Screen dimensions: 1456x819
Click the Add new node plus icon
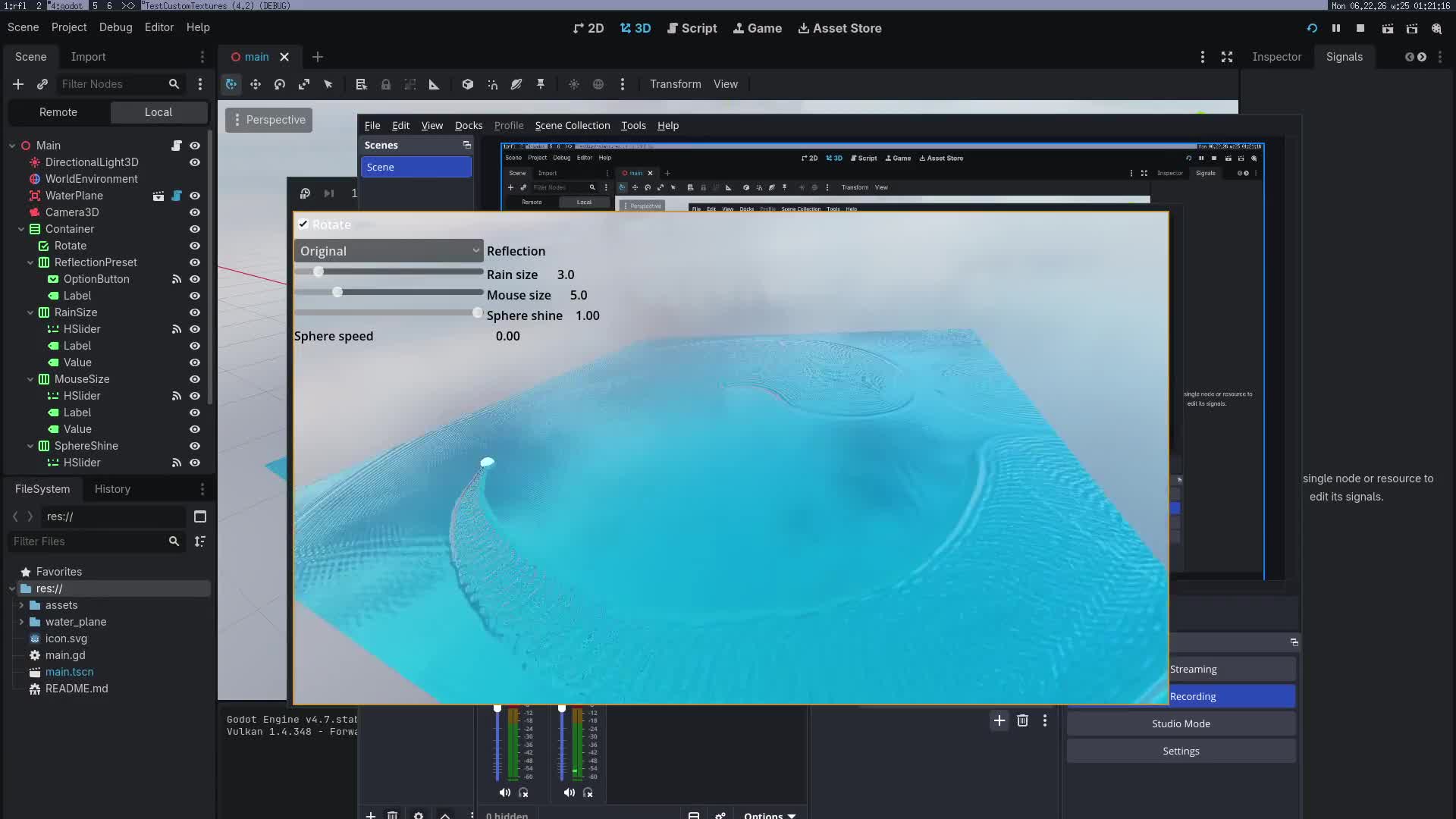(x=18, y=84)
